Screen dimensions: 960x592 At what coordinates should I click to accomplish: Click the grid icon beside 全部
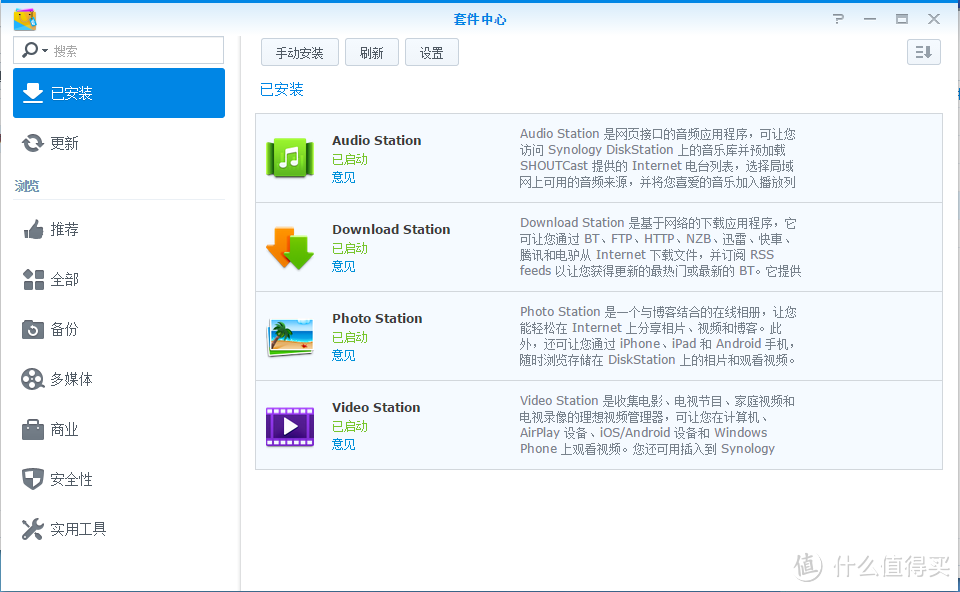point(33,280)
